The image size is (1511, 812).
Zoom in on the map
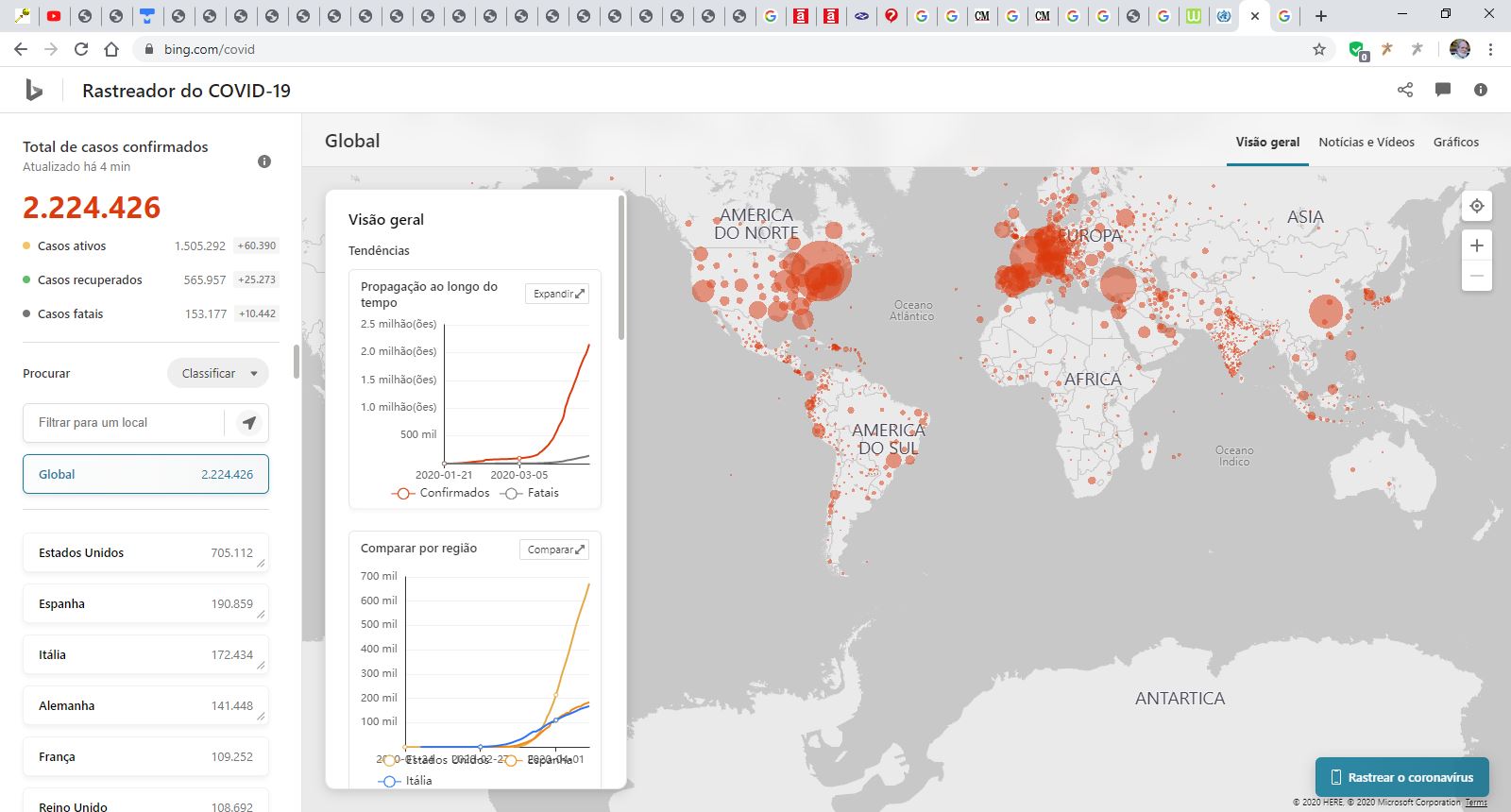[1477, 245]
